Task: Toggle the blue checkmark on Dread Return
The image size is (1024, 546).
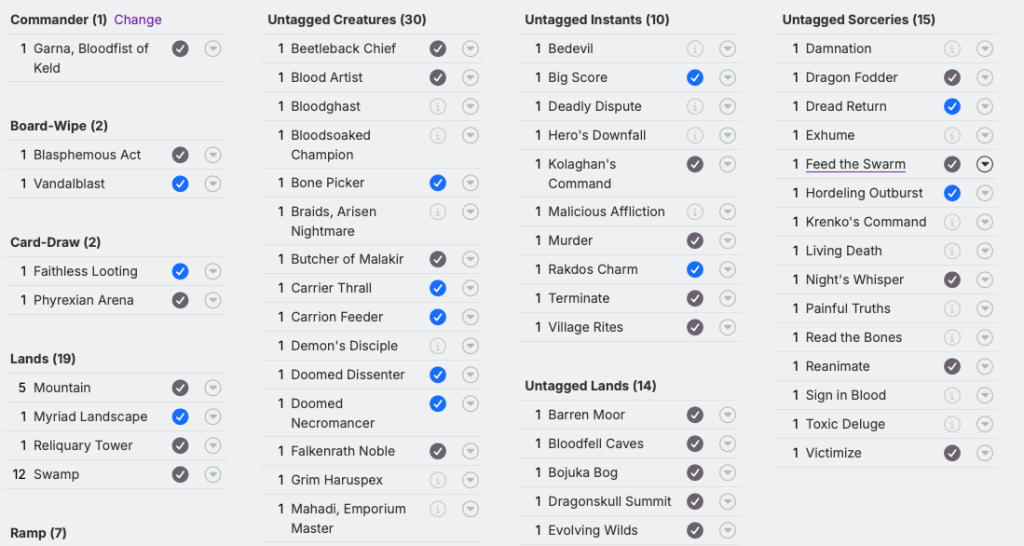Action: pyautogui.click(x=952, y=107)
